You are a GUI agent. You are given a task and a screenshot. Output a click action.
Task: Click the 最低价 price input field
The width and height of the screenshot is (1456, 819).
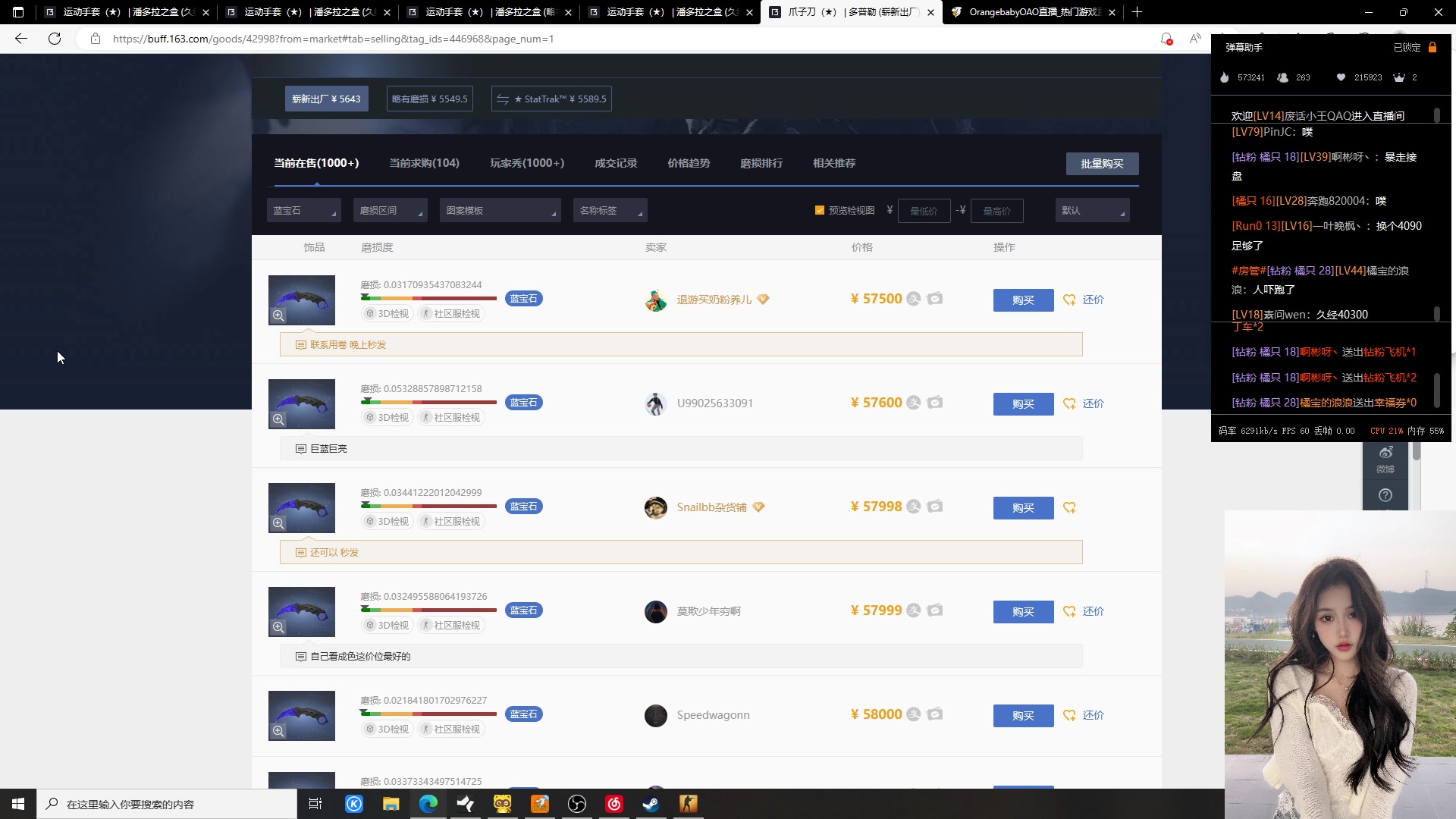click(x=924, y=211)
